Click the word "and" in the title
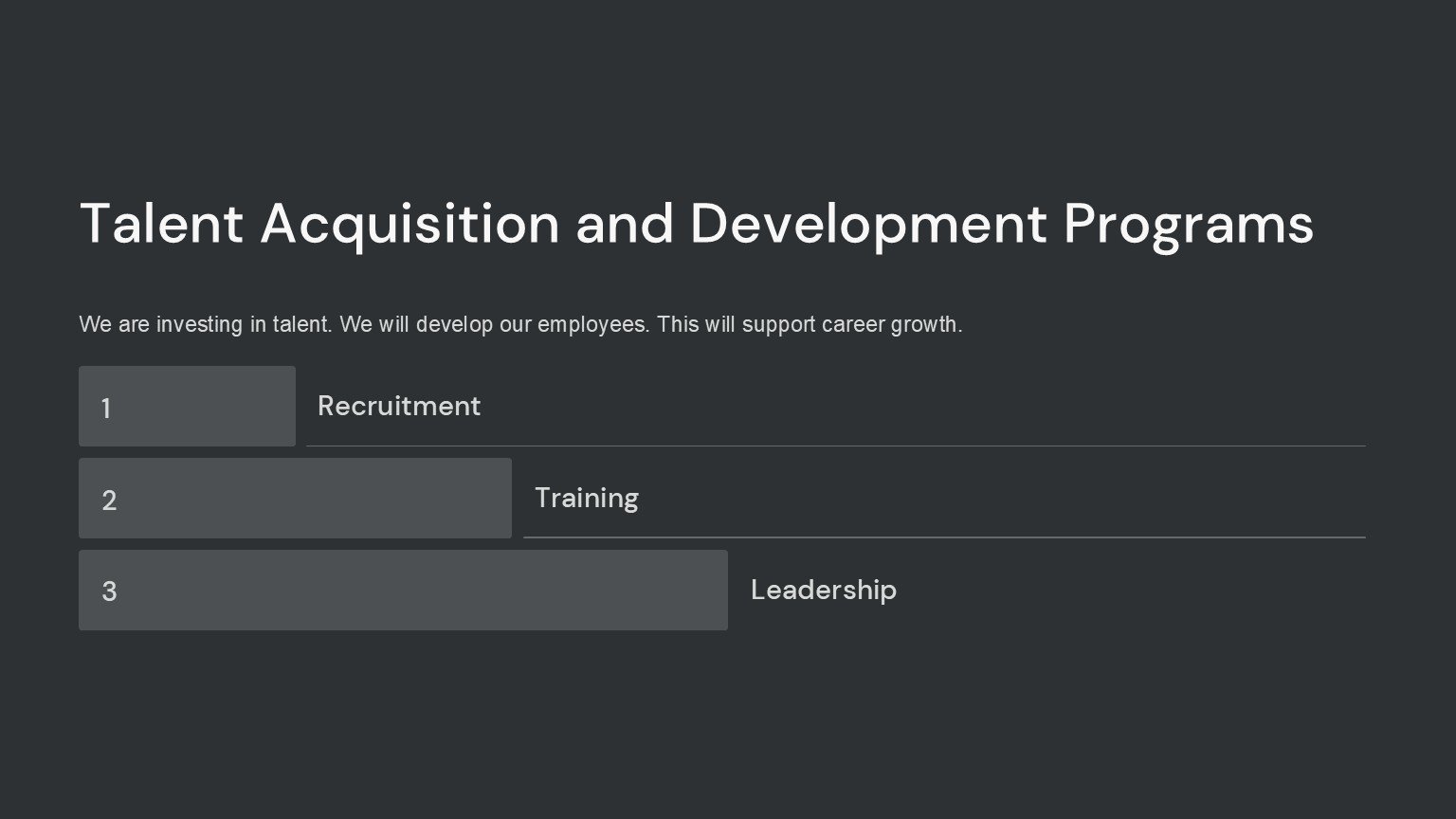 [624, 224]
